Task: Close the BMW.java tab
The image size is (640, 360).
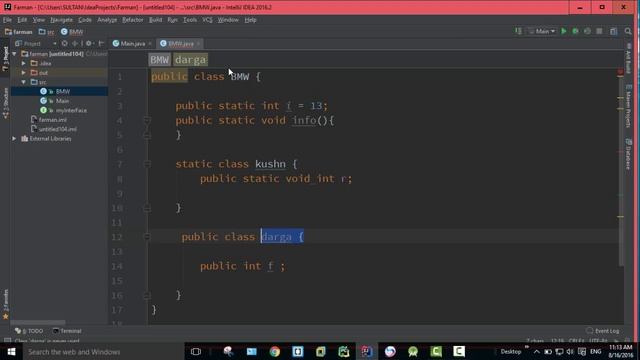Action: tap(198, 44)
